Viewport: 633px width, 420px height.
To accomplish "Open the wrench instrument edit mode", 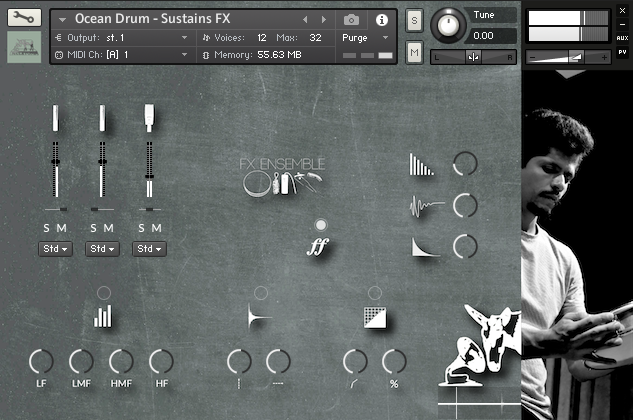I will pyautogui.click(x=24, y=17).
